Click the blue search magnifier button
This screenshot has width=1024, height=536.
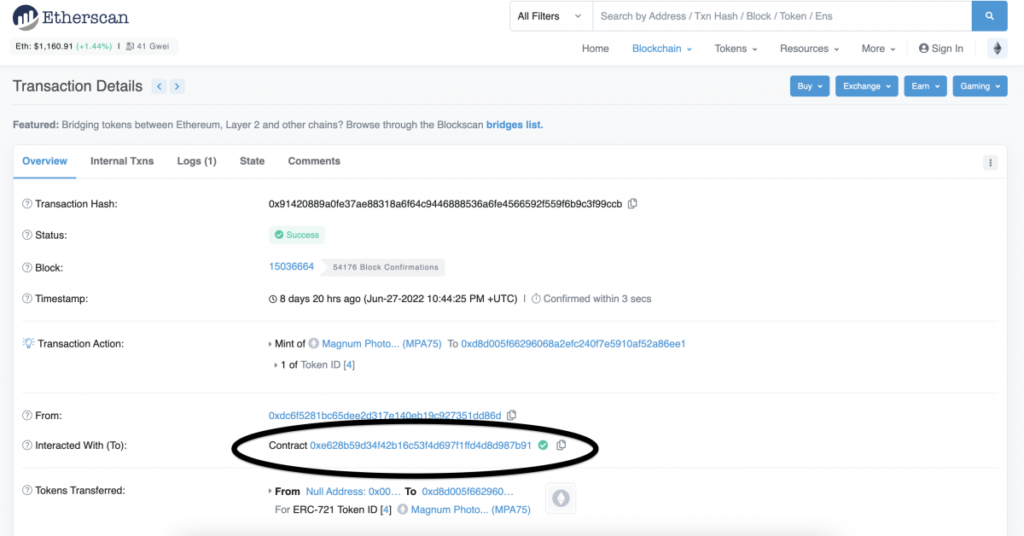coord(989,16)
